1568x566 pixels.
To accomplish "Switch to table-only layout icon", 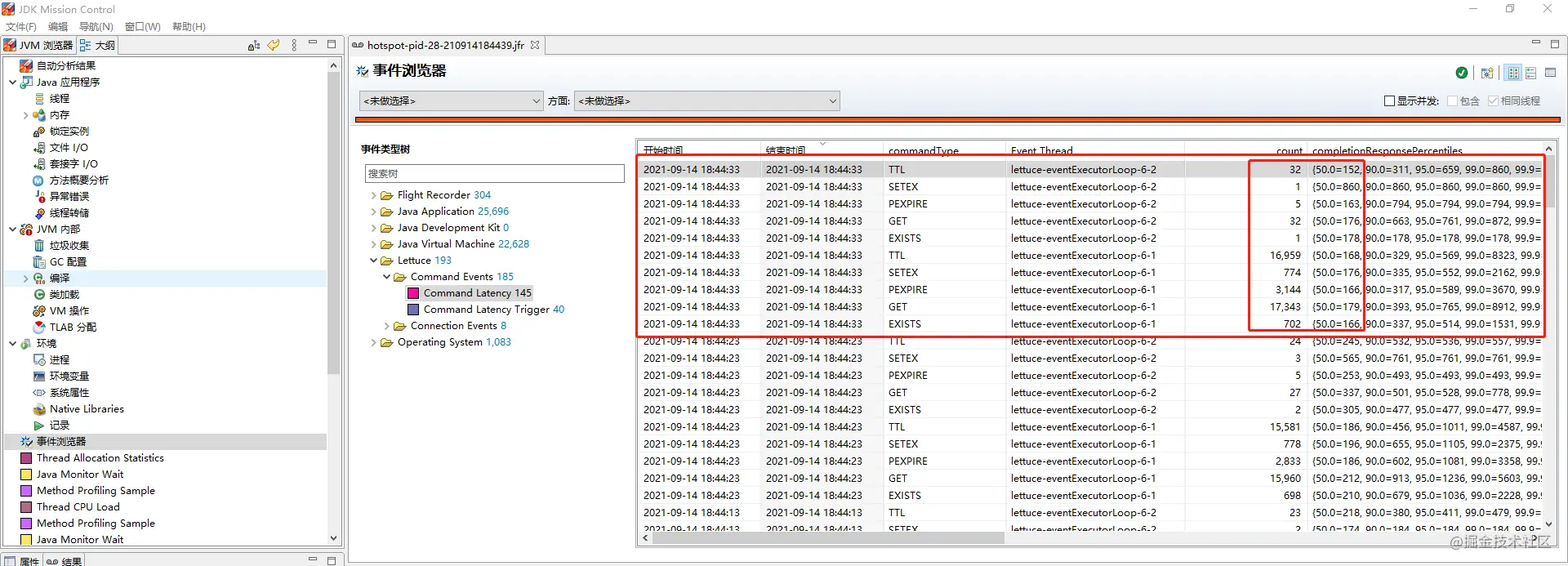I will (1551, 73).
